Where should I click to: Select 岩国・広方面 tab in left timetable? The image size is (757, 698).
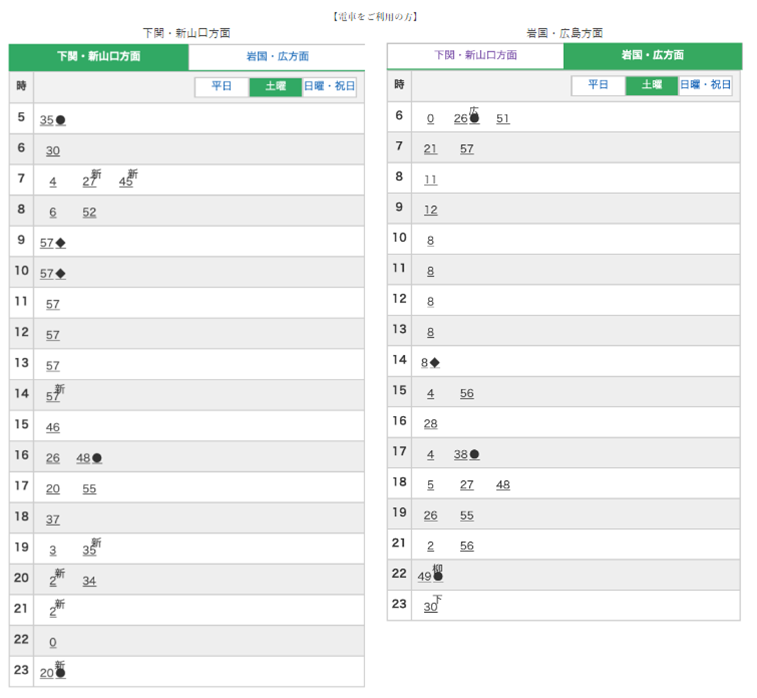(276, 57)
